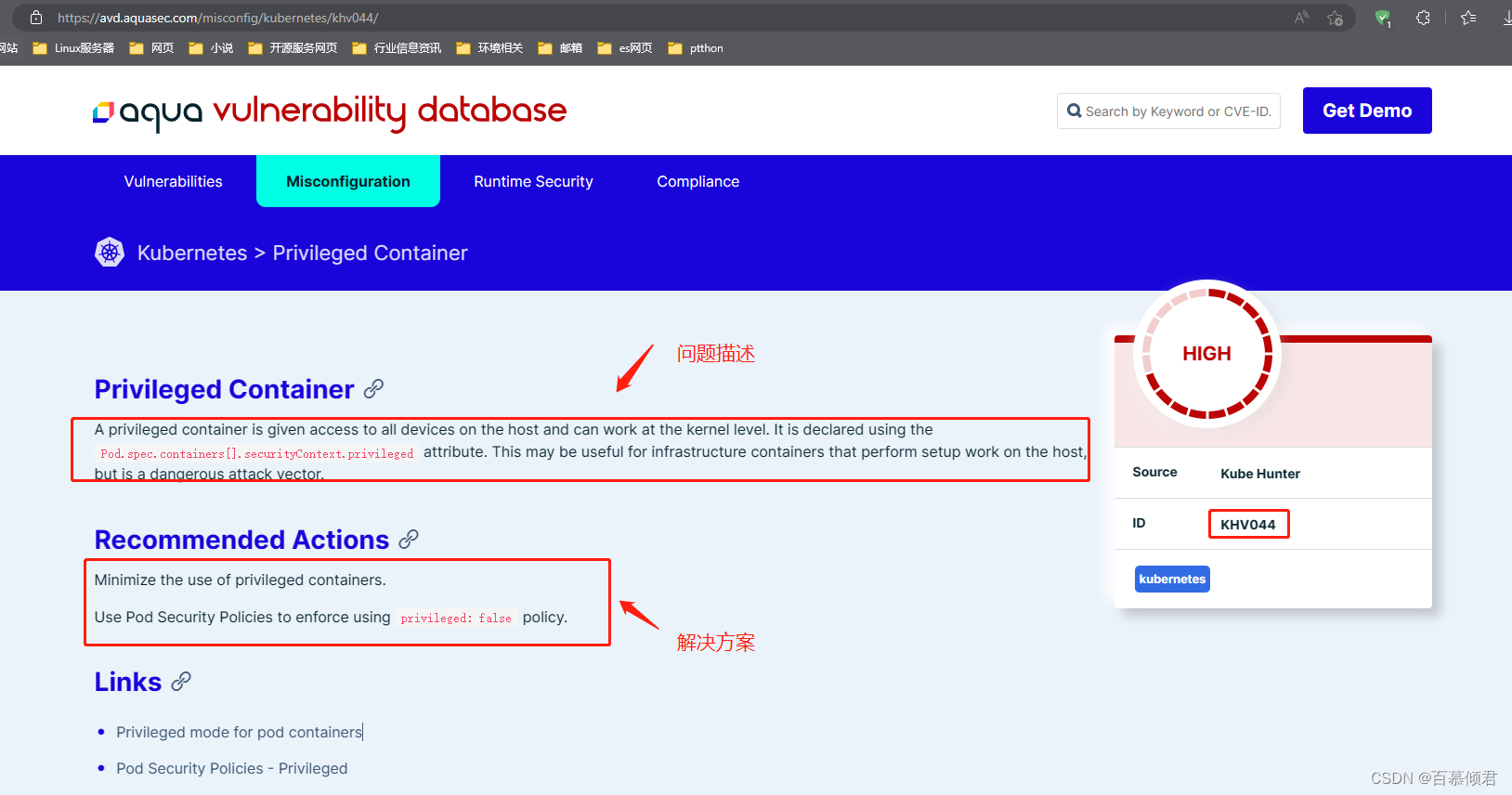The height and width of the screenshot is (795, 1512).
Task: Copy anchor link beside Links heading
Action: (181, 681)
